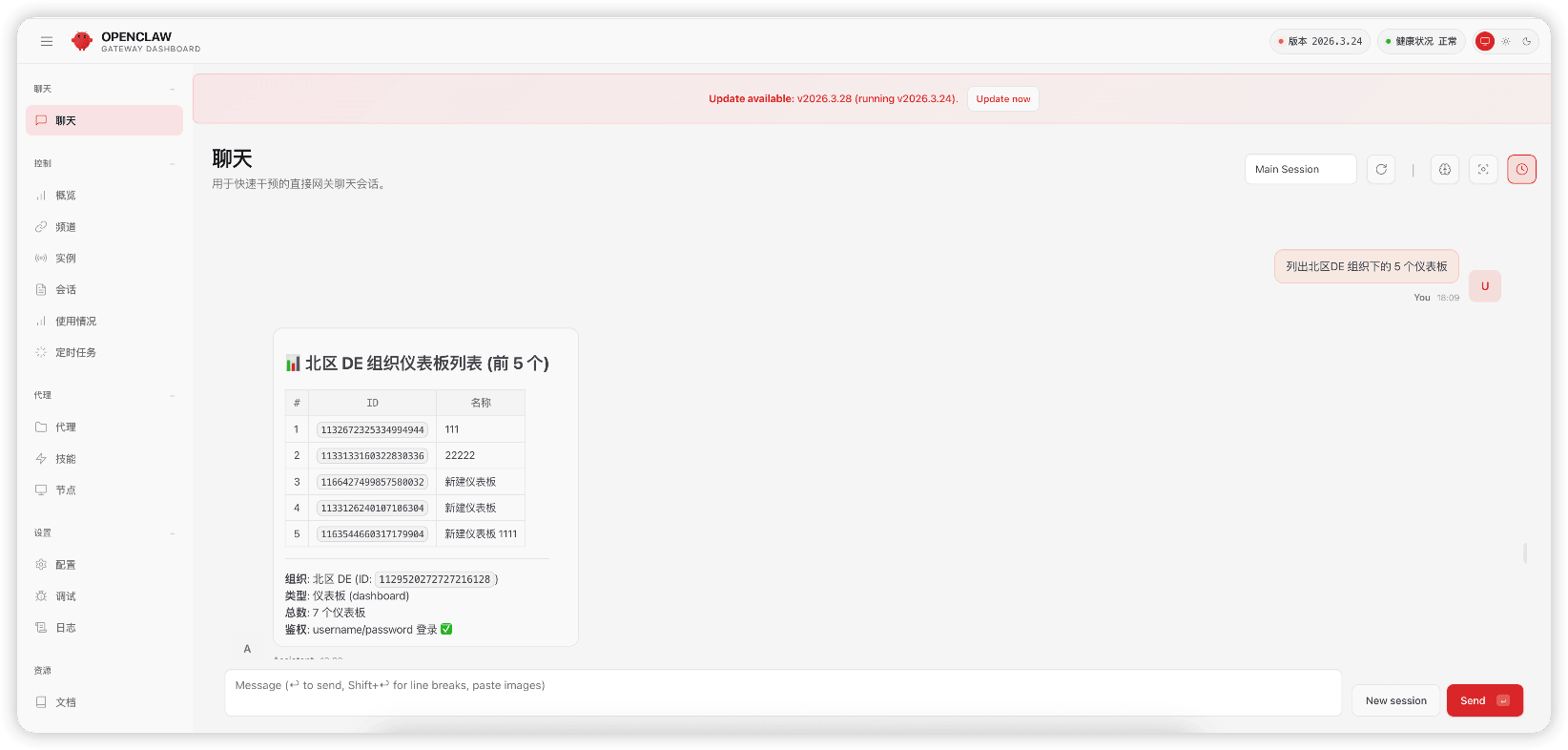This screenshot has width=1568, height=750.
Task: Open 配置 config in sidebar
Action: tap(105, 565)
